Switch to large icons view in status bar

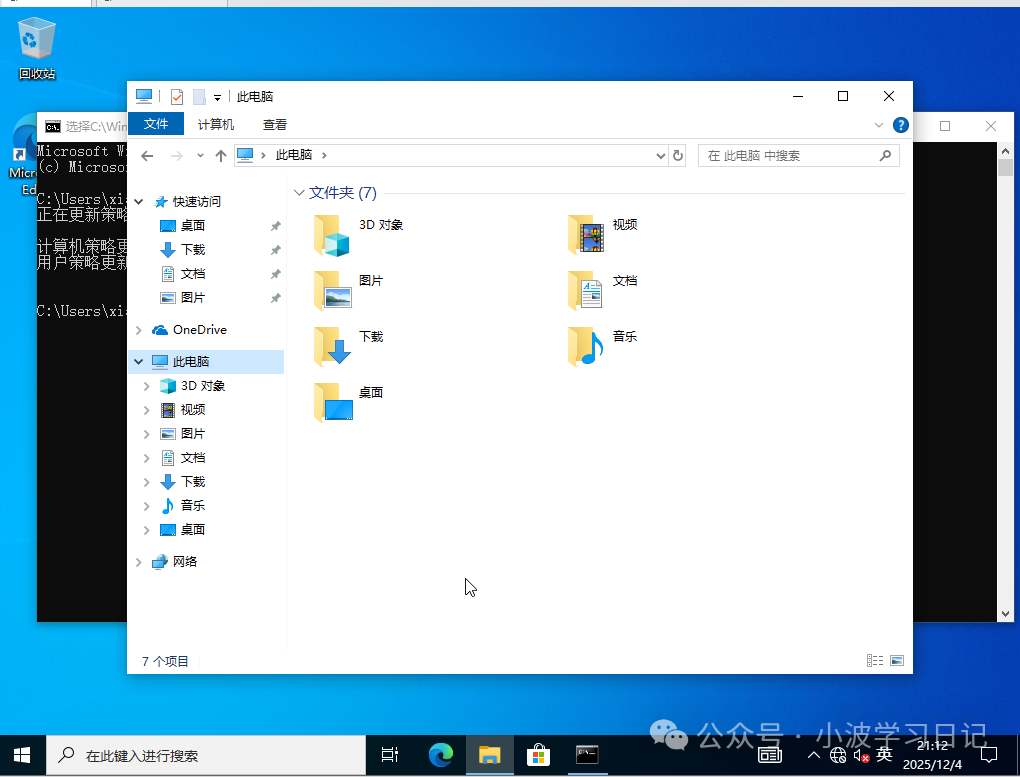897,660
